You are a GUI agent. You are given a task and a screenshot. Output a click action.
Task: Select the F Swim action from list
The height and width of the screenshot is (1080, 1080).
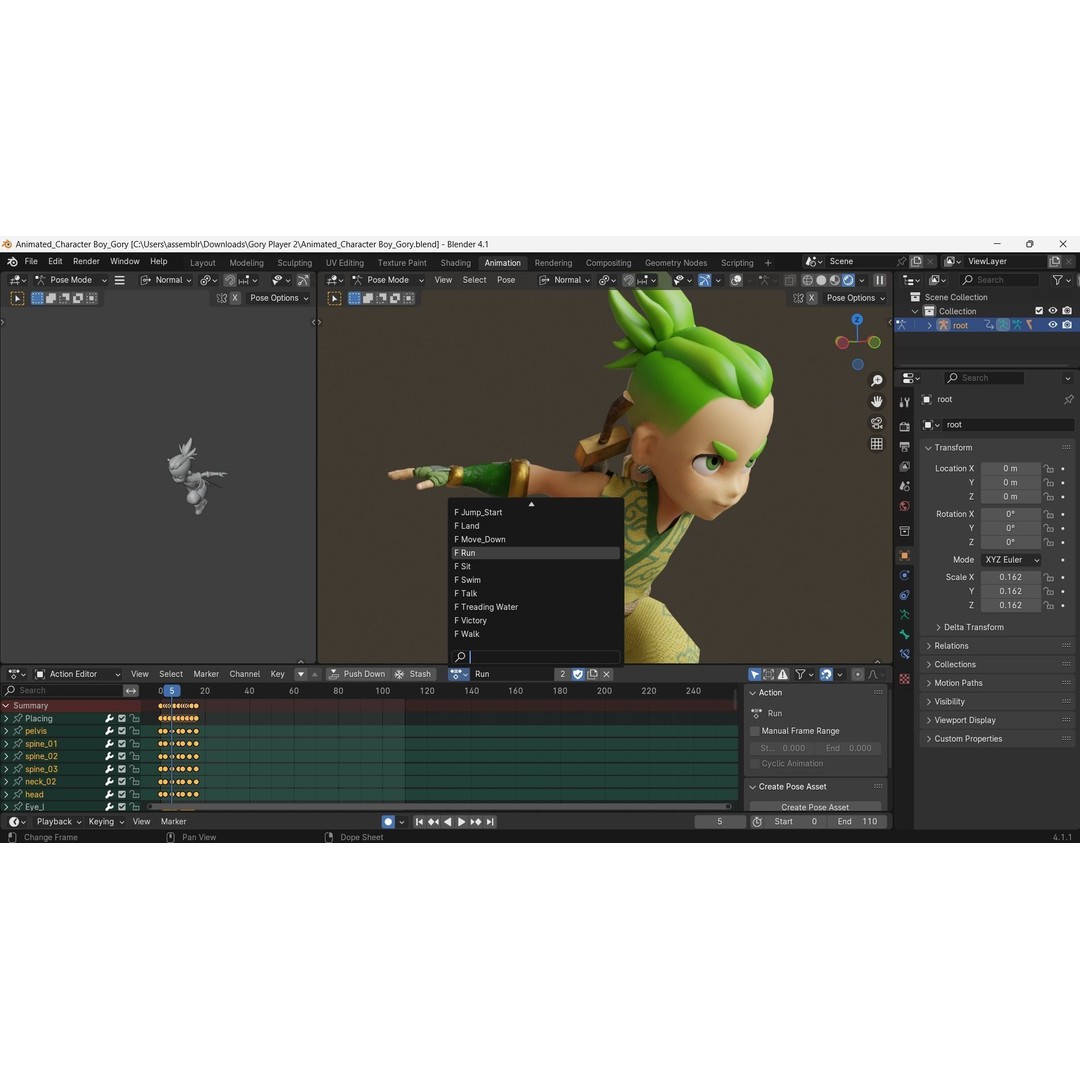tap(535, 580)
